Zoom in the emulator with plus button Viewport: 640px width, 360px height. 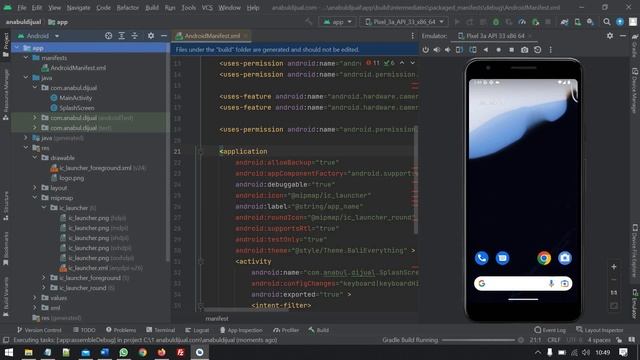[614, 267]
